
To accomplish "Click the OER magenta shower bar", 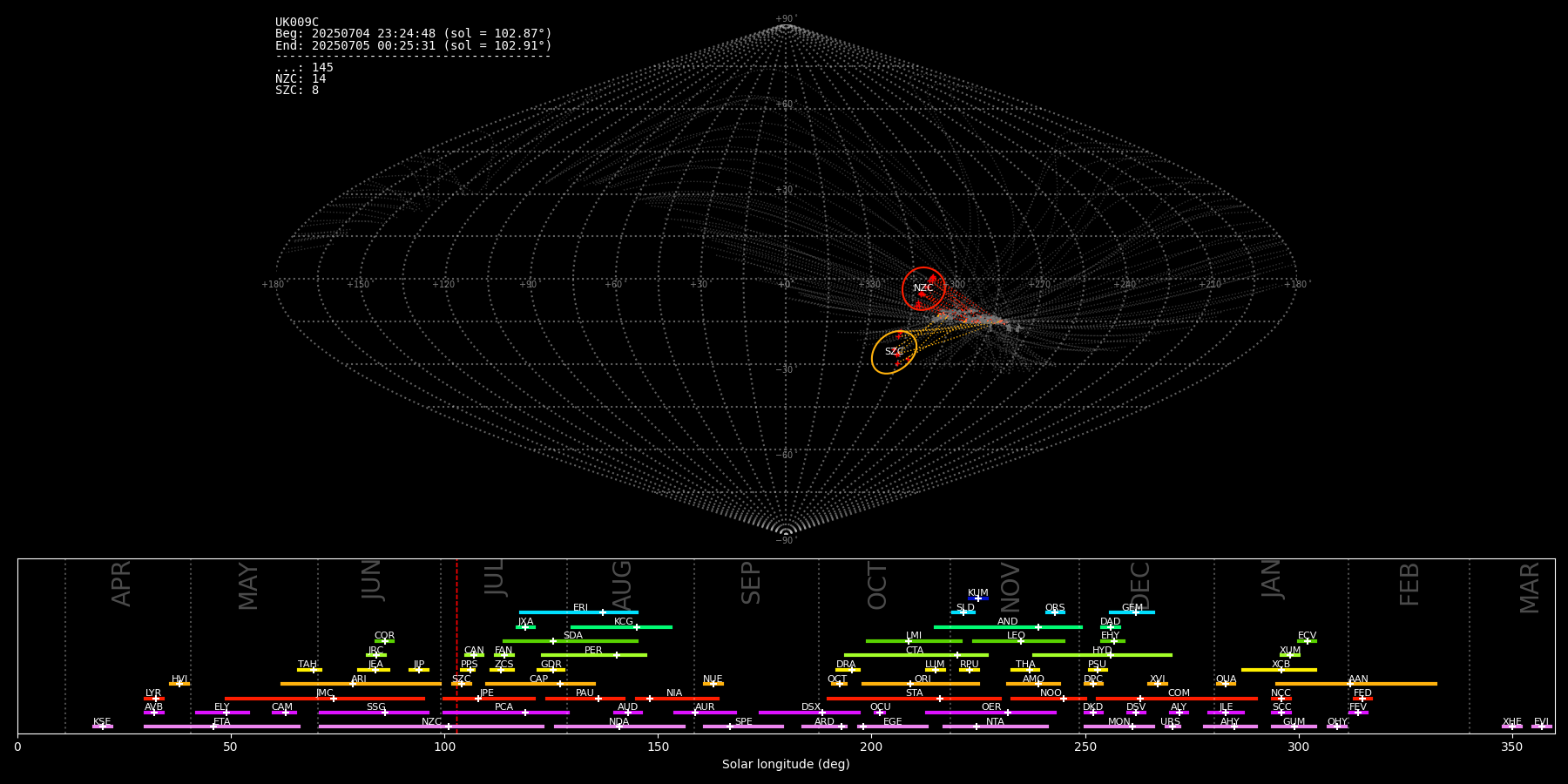I will (x=990, y=713).
